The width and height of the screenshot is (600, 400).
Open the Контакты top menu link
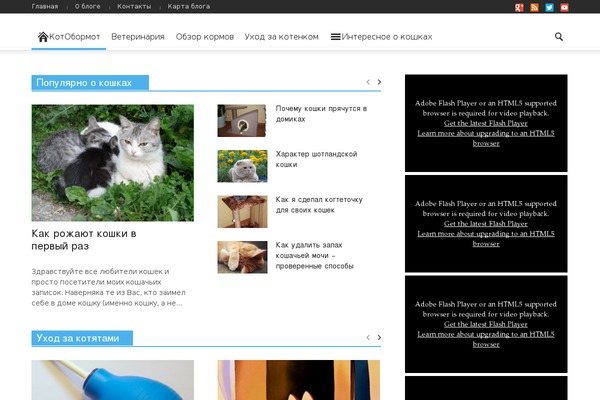tap(134, 7)
